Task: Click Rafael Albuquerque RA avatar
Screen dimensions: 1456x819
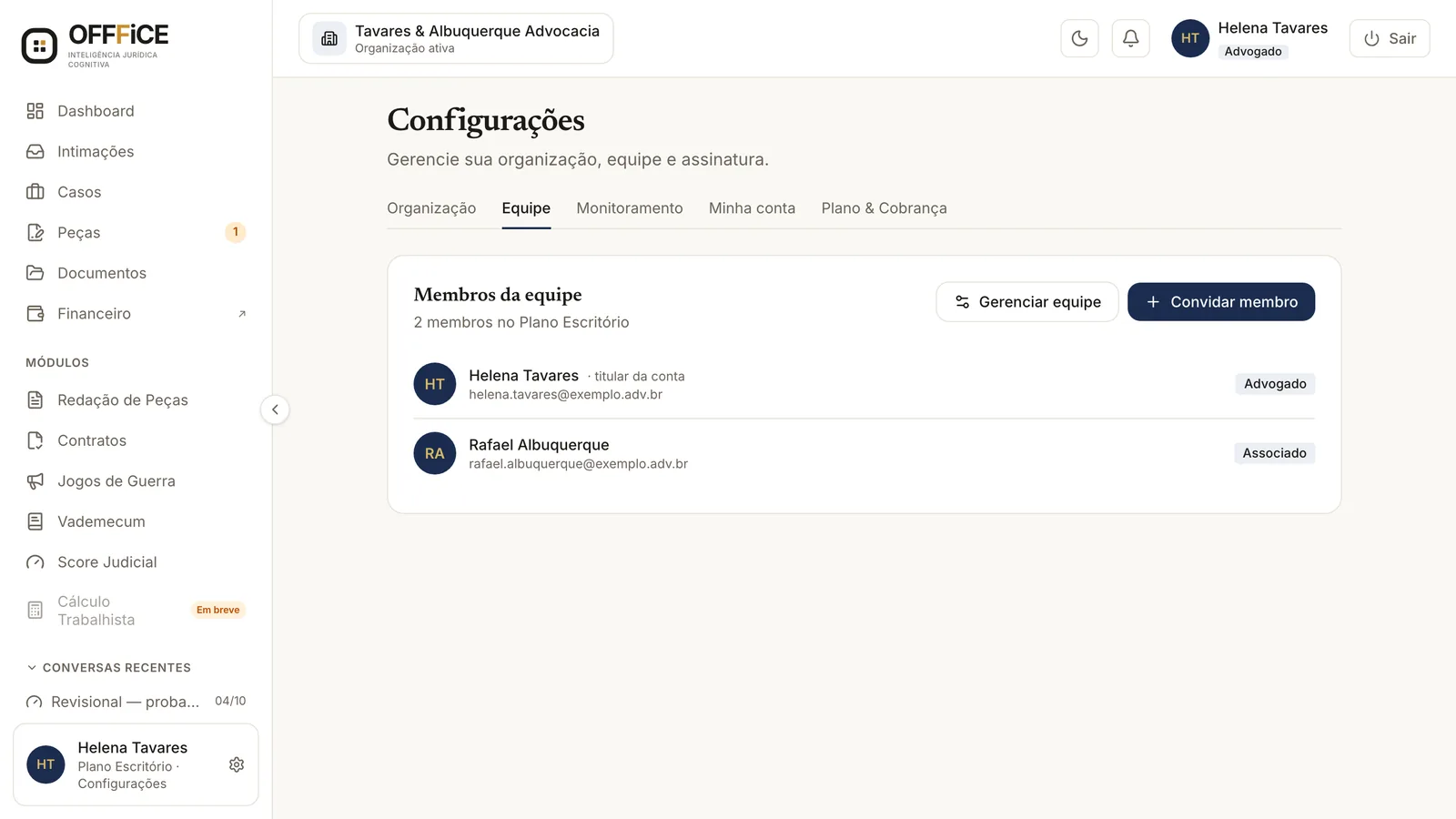Action: point(435,453)
